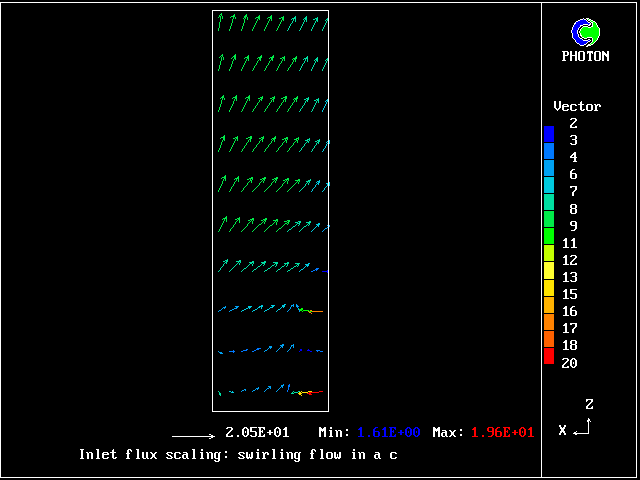Select the green swatch labeled 9

coord(548,225)
